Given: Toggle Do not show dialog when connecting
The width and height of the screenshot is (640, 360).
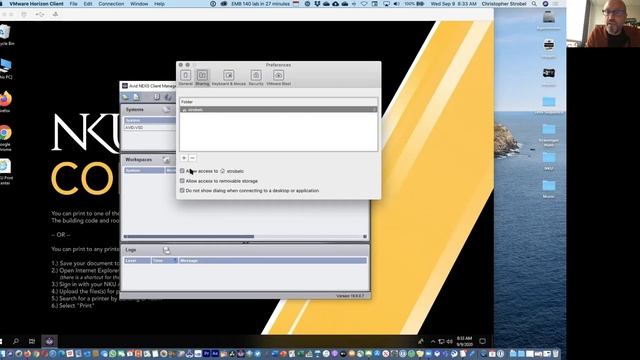Looking at the screenshot, I should (x=182, y=191).
